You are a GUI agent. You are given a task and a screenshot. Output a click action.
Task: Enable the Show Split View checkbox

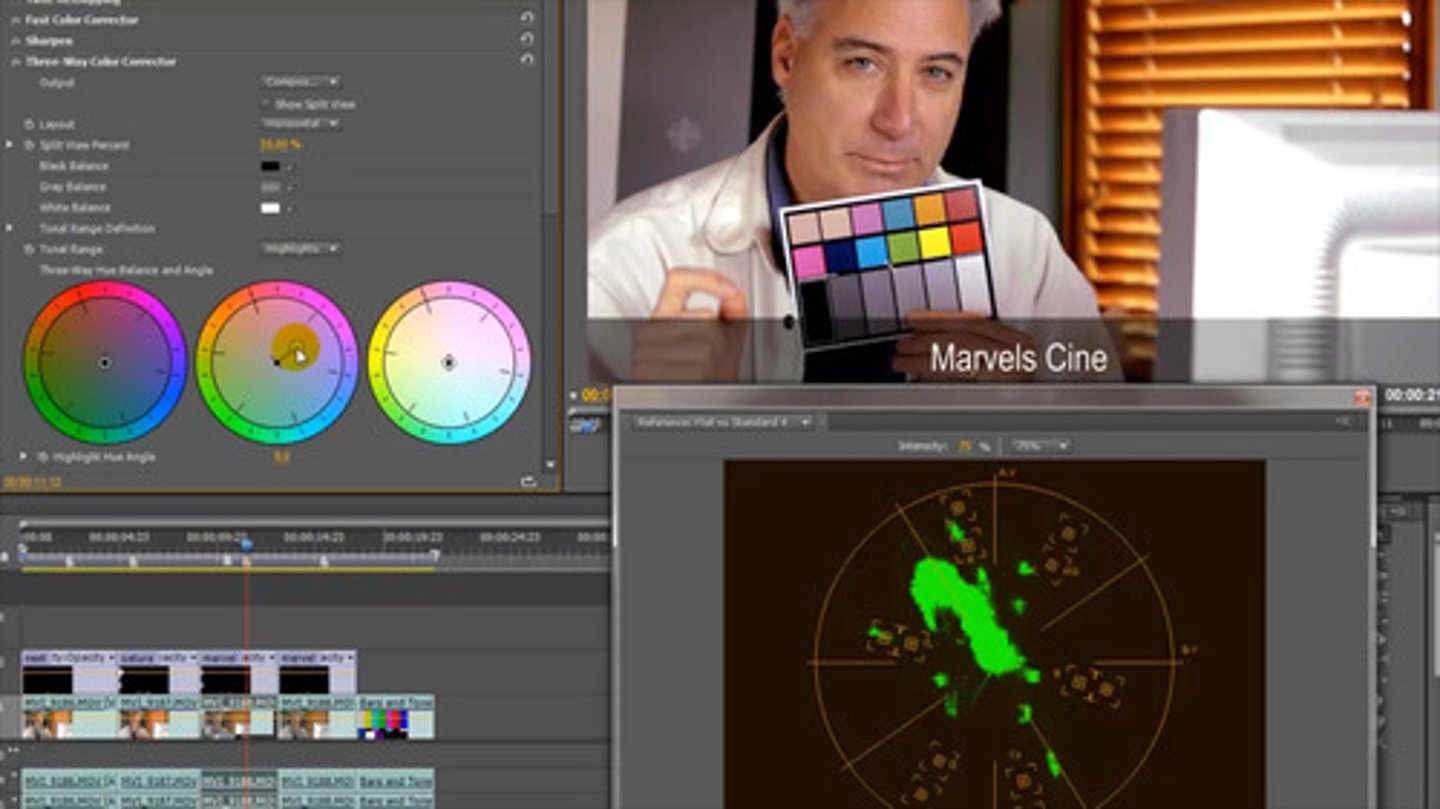click(266, 103)
